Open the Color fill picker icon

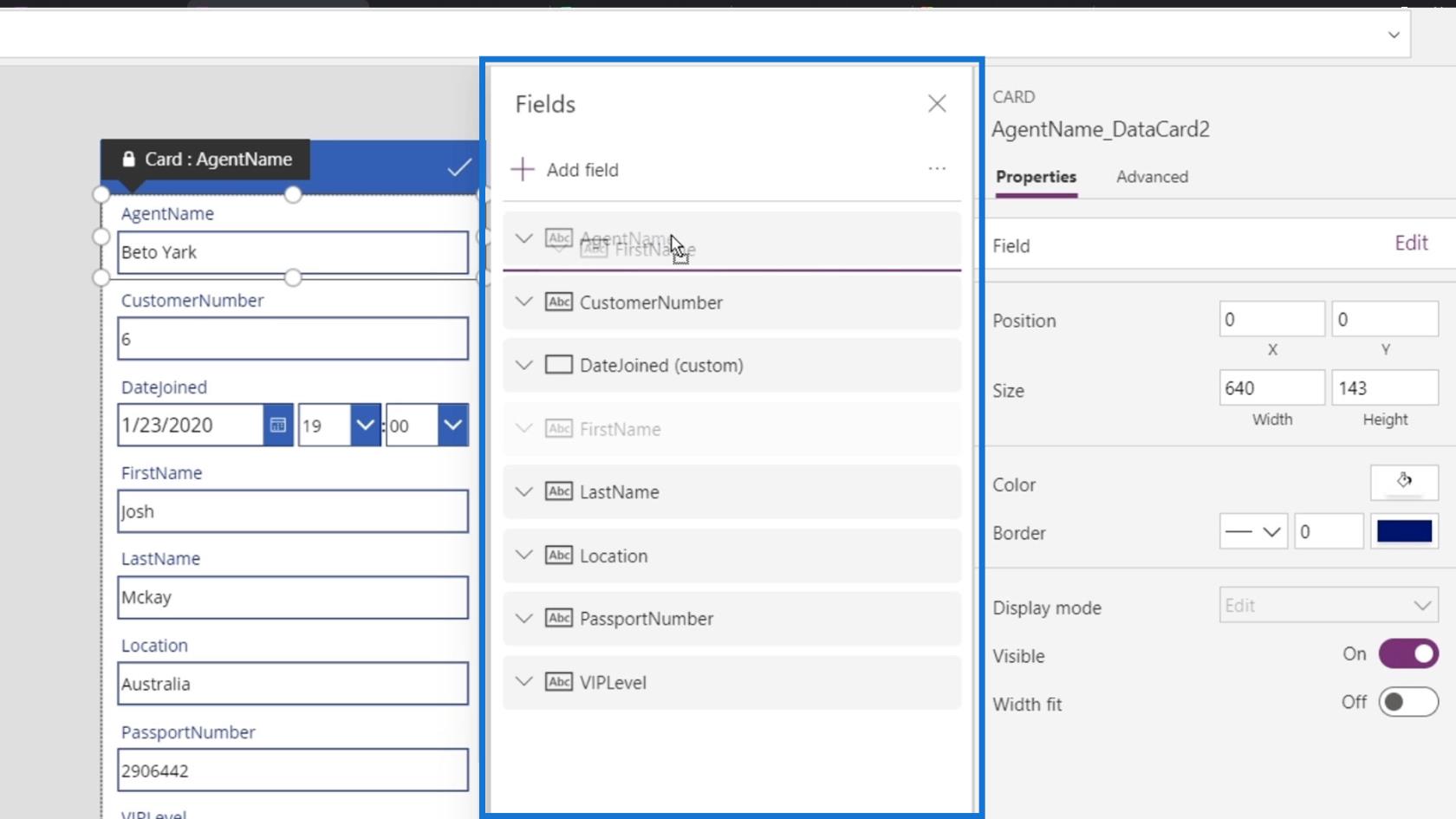(x=1404, y=482)
